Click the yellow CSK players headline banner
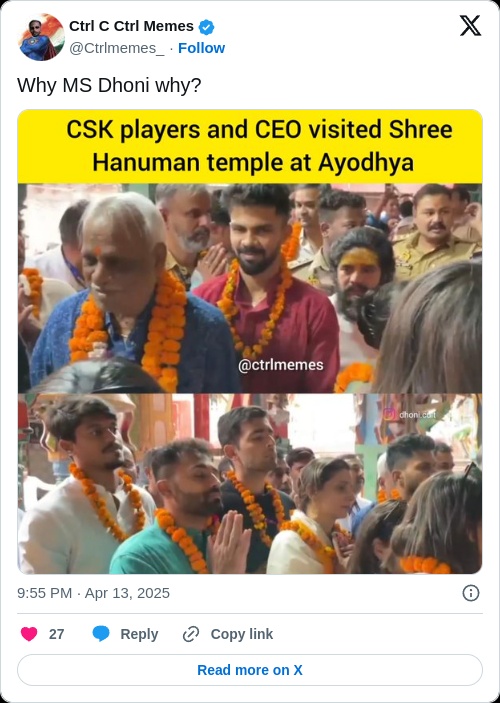The image size is (500, 703). [x=250, y=147]
